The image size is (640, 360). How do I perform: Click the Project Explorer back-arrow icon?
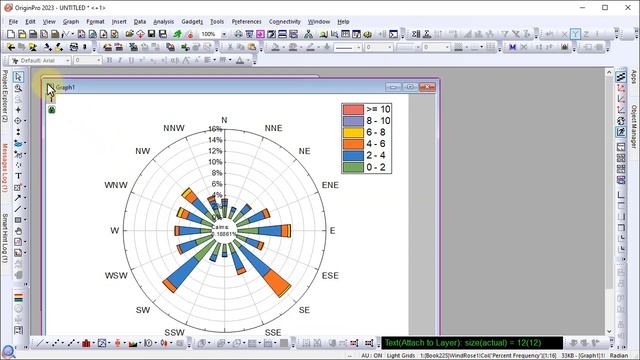pos(11,47)
